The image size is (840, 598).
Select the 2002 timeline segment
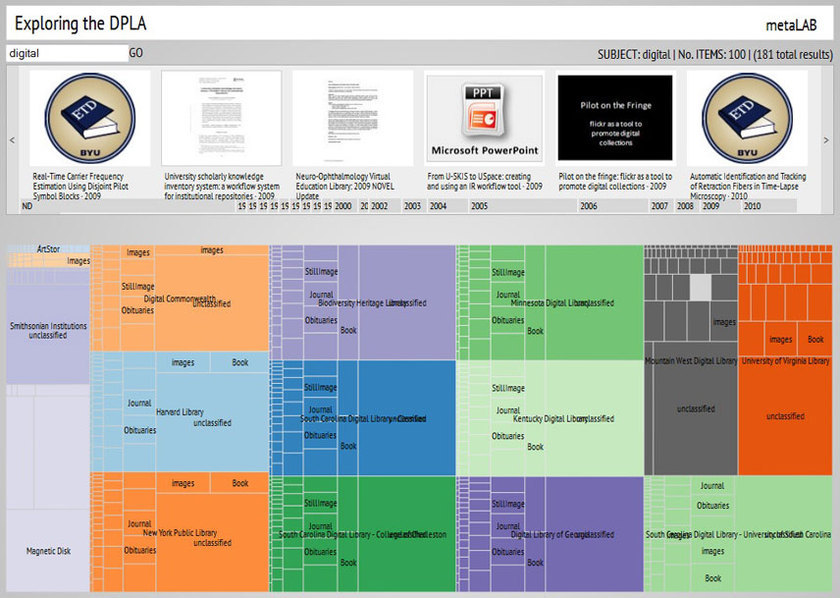pos(385,206)
